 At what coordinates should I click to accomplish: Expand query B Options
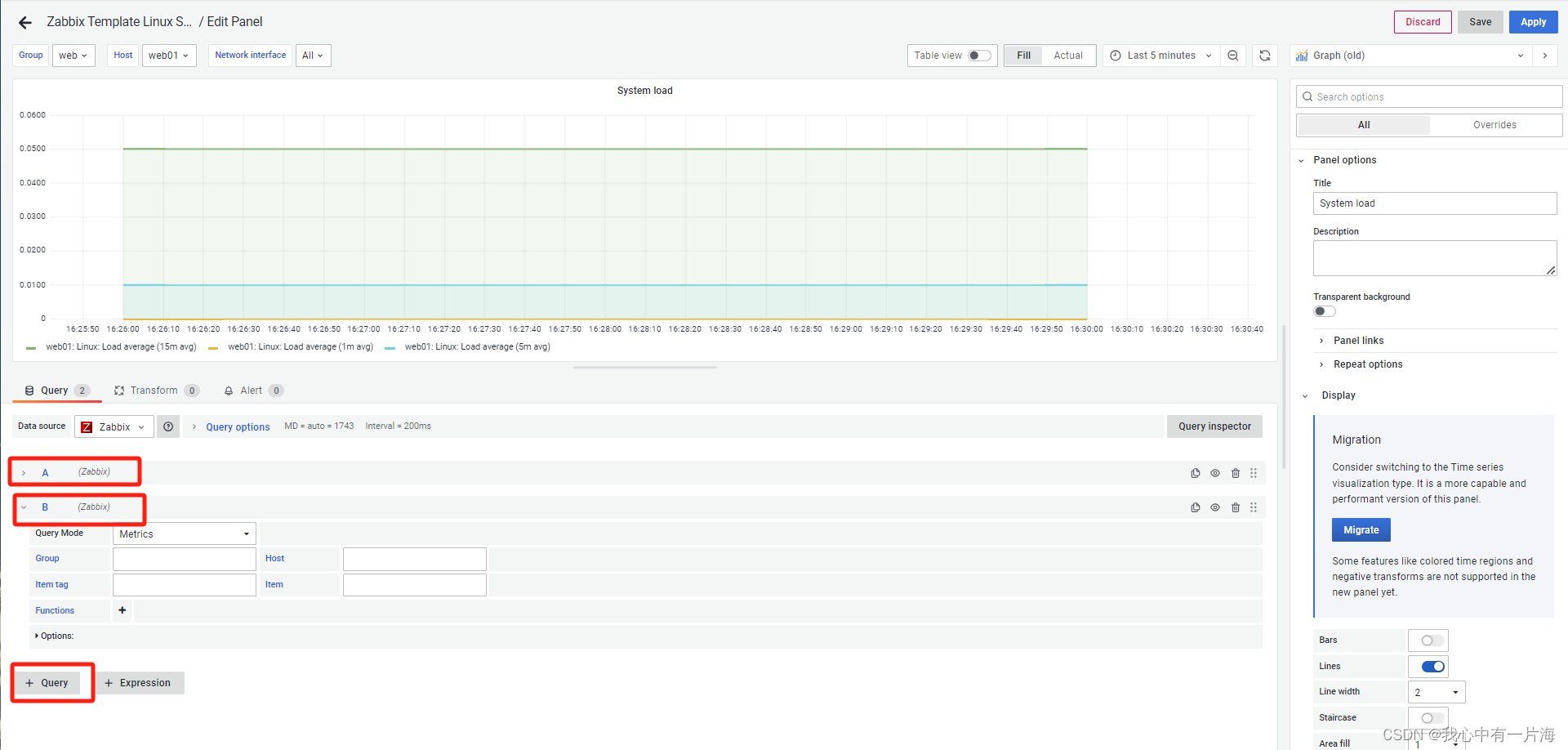click(55, 636)
